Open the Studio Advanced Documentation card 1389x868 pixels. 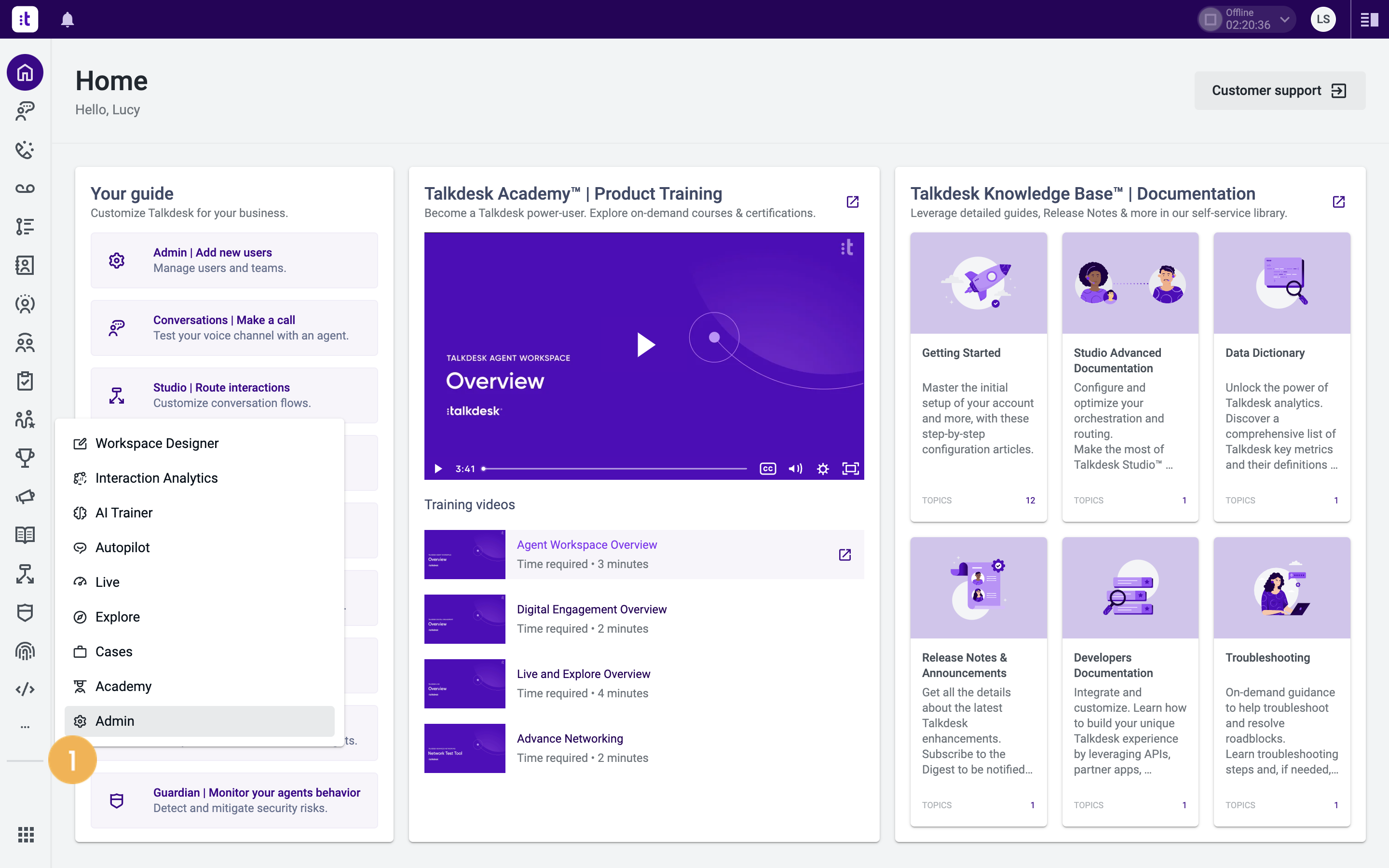coord(1130,377)
